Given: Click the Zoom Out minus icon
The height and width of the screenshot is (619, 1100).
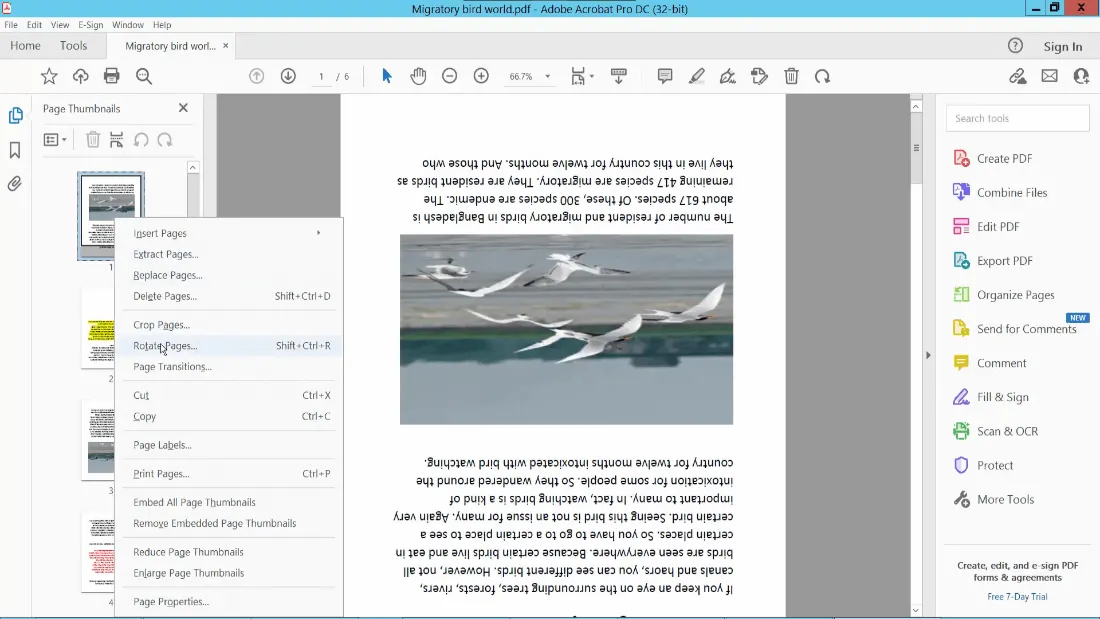Looking at the screenshot, I should click(x=450, y=76).
